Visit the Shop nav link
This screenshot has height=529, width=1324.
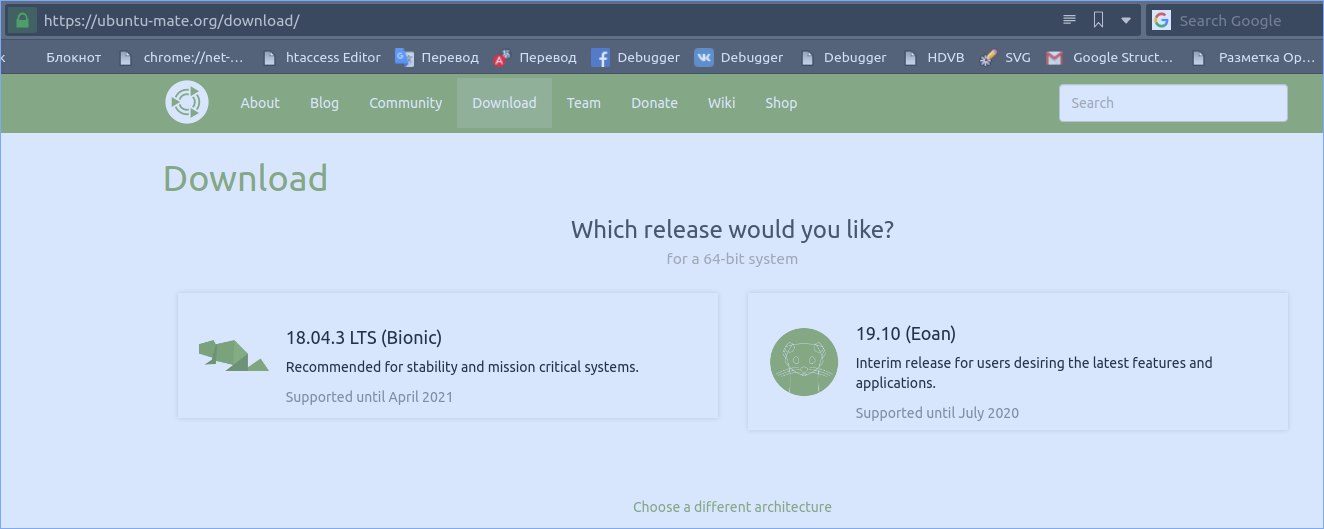[781, 103]
